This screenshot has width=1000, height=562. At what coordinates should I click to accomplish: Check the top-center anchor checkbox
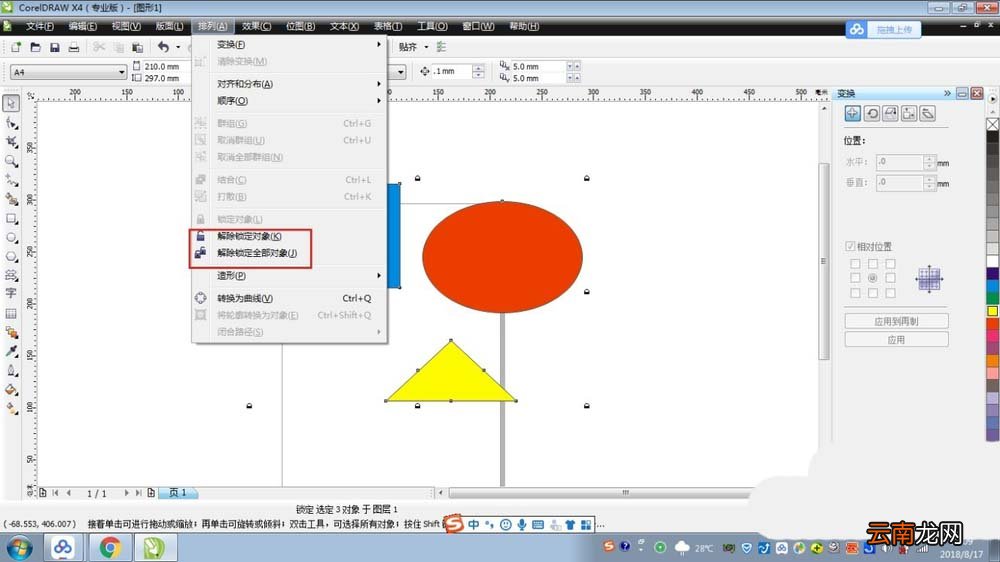tap(872, 263)
